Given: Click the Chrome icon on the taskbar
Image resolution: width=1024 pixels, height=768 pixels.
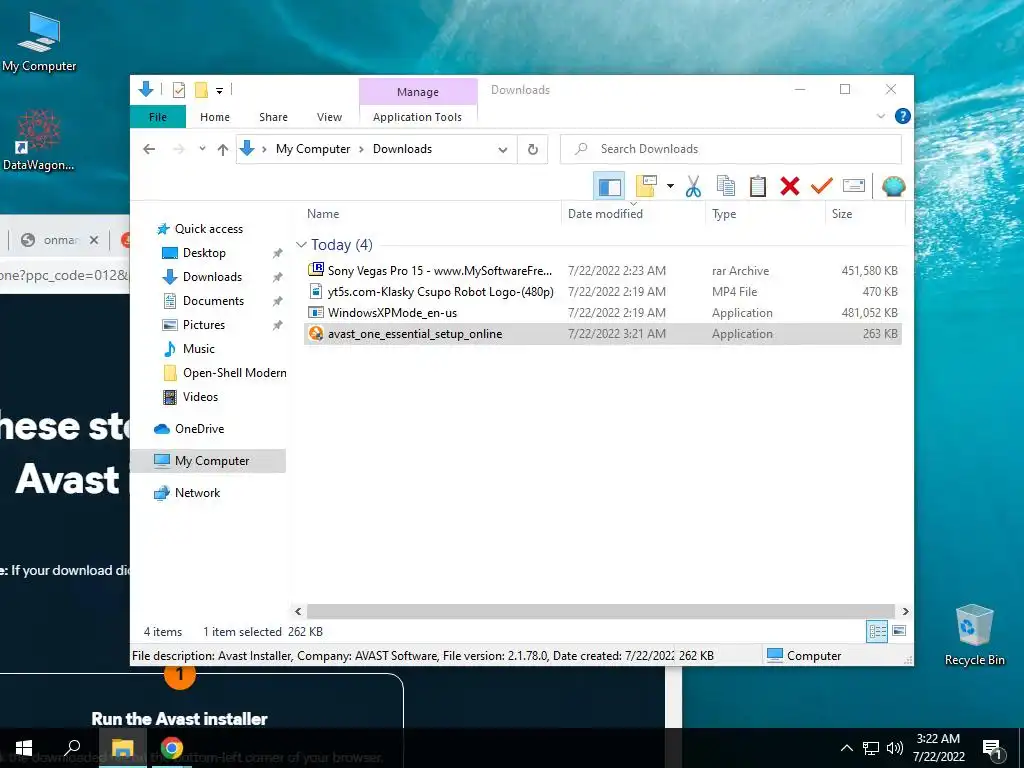Looking at the screenshot, I should coord(172,748).
